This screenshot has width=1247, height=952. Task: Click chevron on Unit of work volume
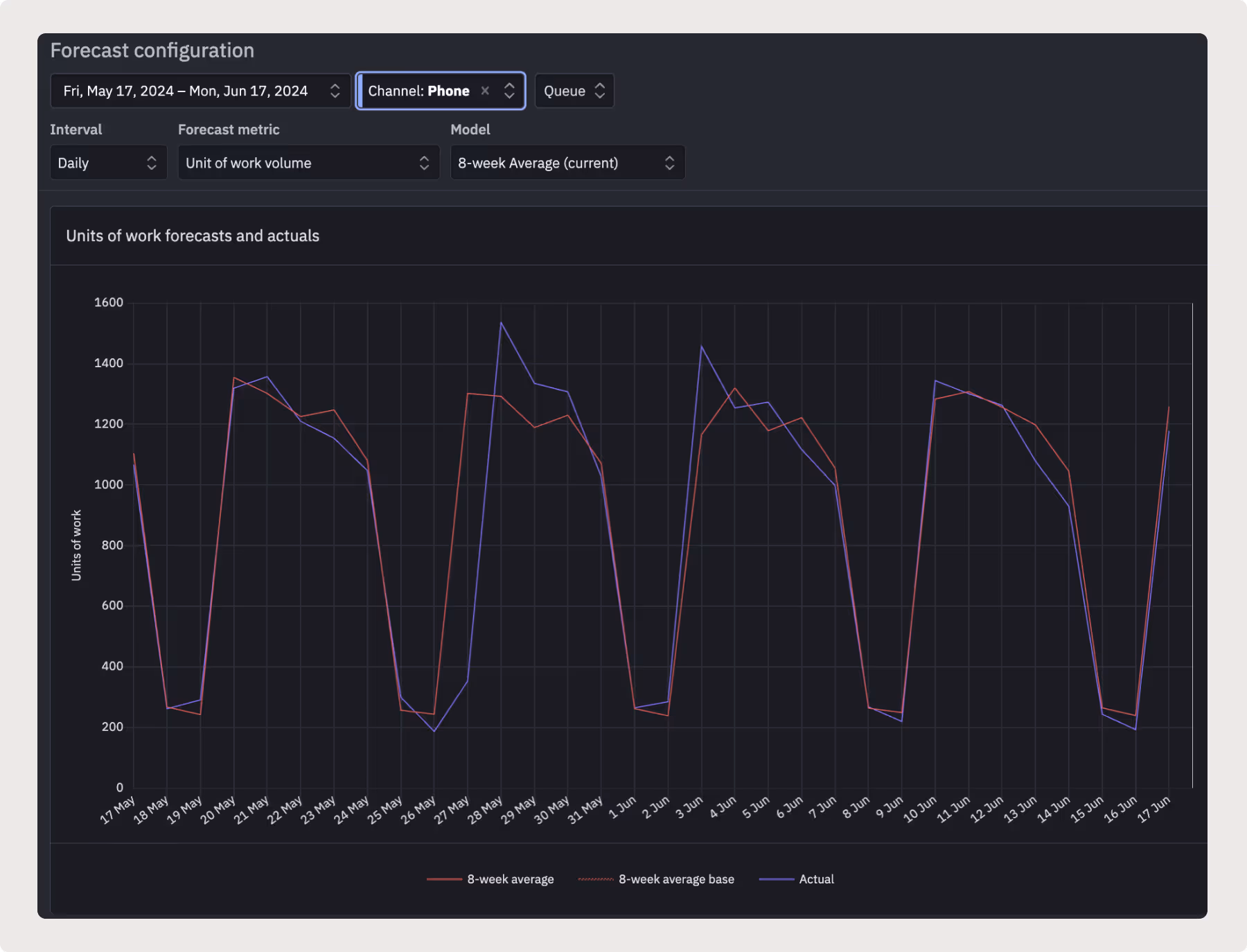[424, 163]
